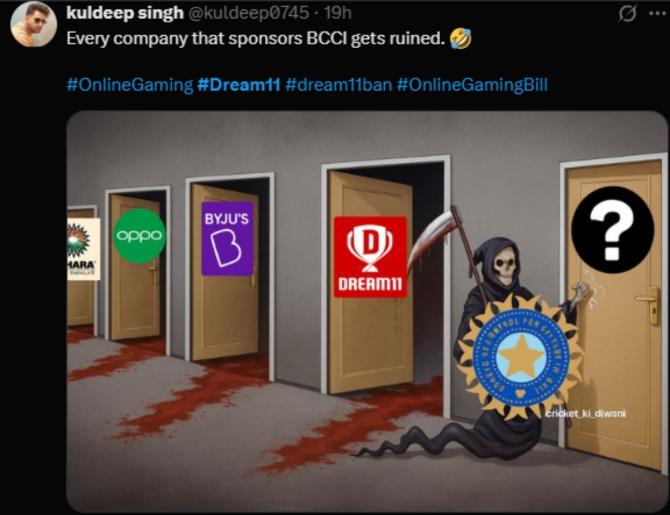The height and width of the screenshot is (515, 670).
Task: Open the 19h timestamp link
Action: [338, 13]
